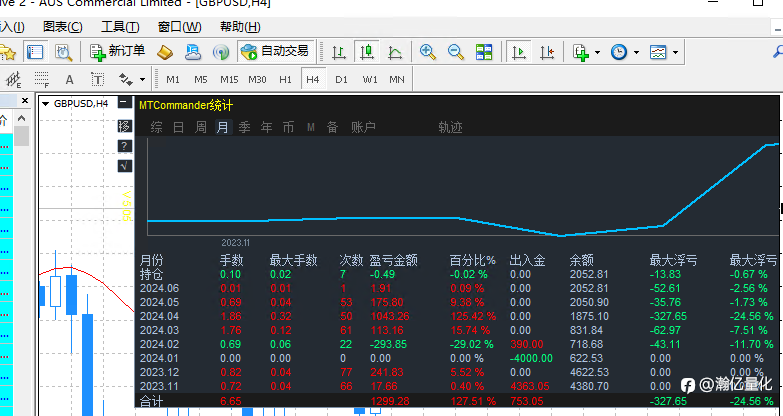Select the text A drawing tool
Screen dimensions: 783x416
coord(69,79)
